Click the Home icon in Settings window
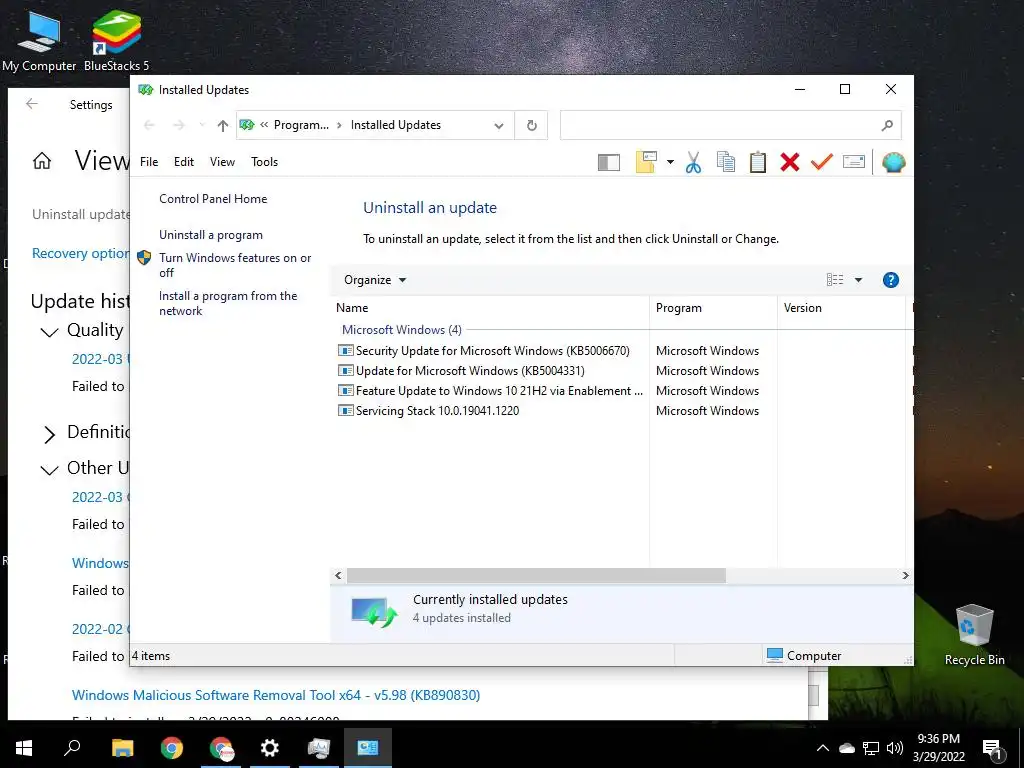This screenshot has width=1024, height=768. tap(42, 161)
